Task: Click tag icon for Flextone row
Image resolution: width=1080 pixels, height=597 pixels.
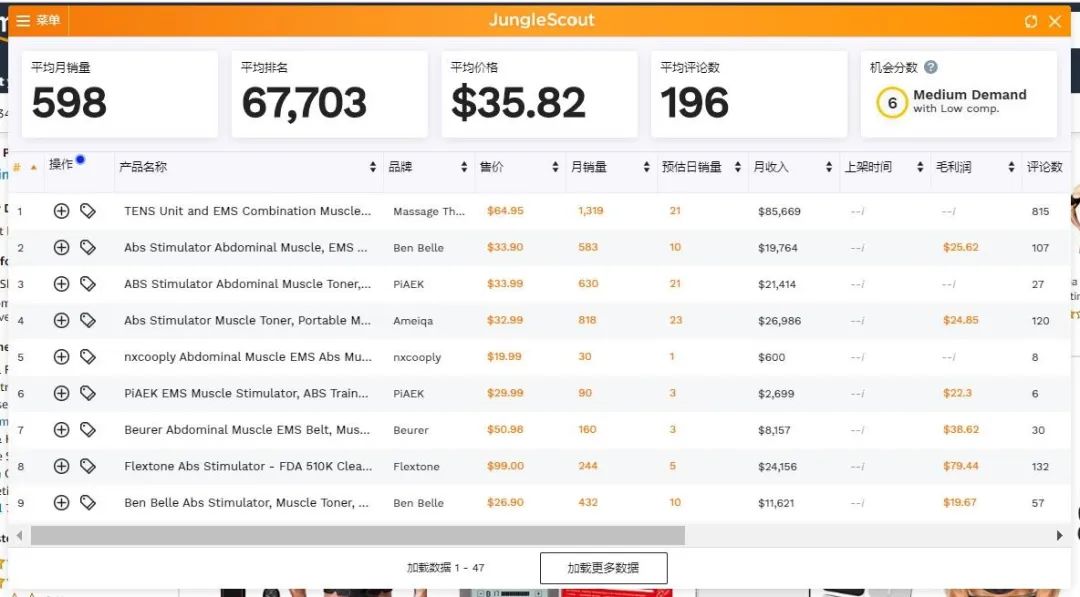Action: tap(87, 466)
